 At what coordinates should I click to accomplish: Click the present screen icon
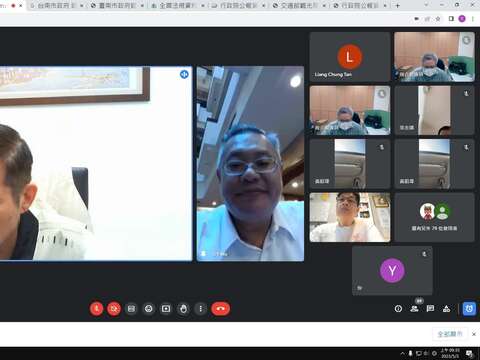tap(166, 309)
